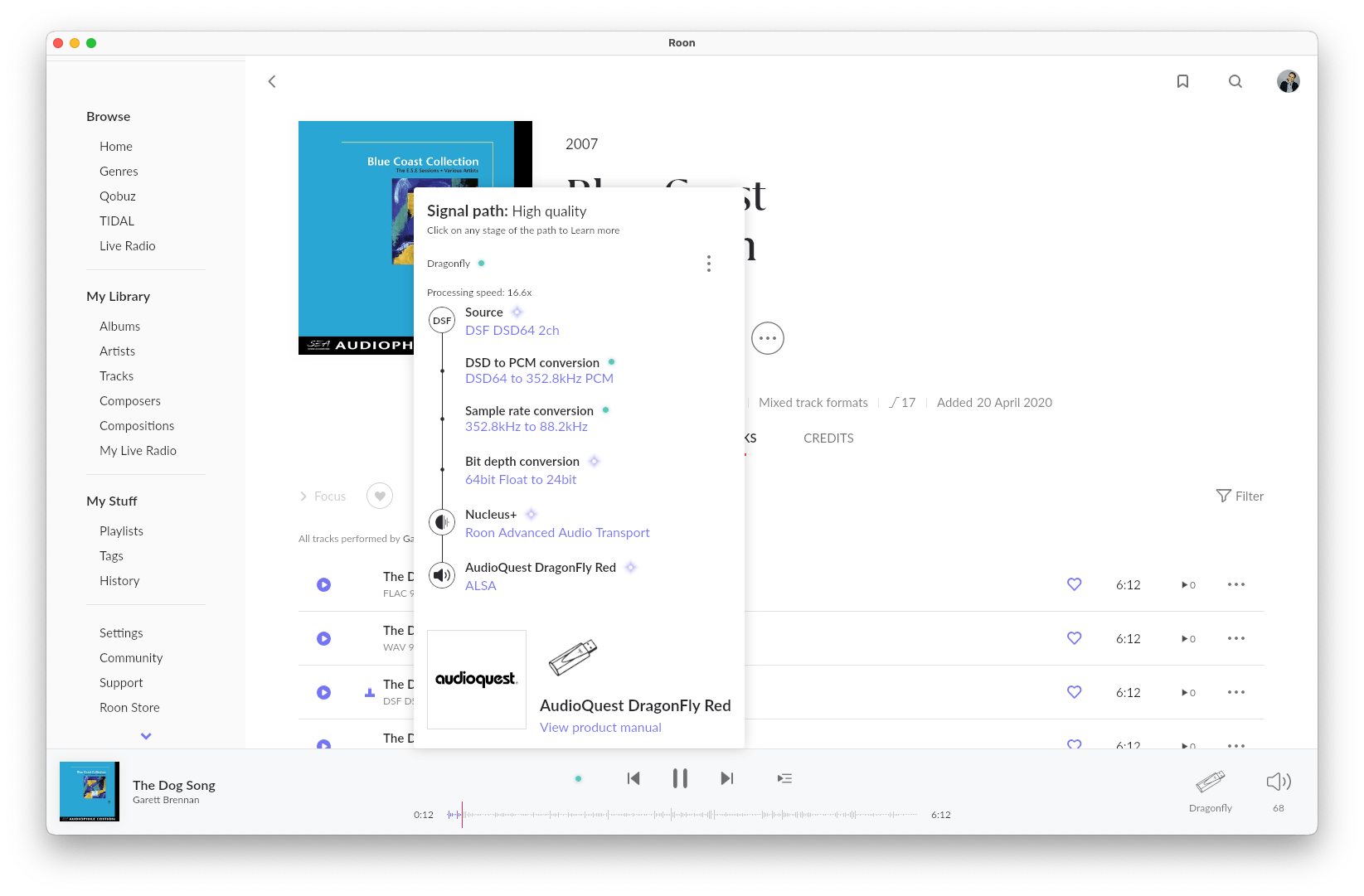This screenshot has height=896, width=1364.
Task: Open Qobuz in the sidebar
Action: point(118,196)
